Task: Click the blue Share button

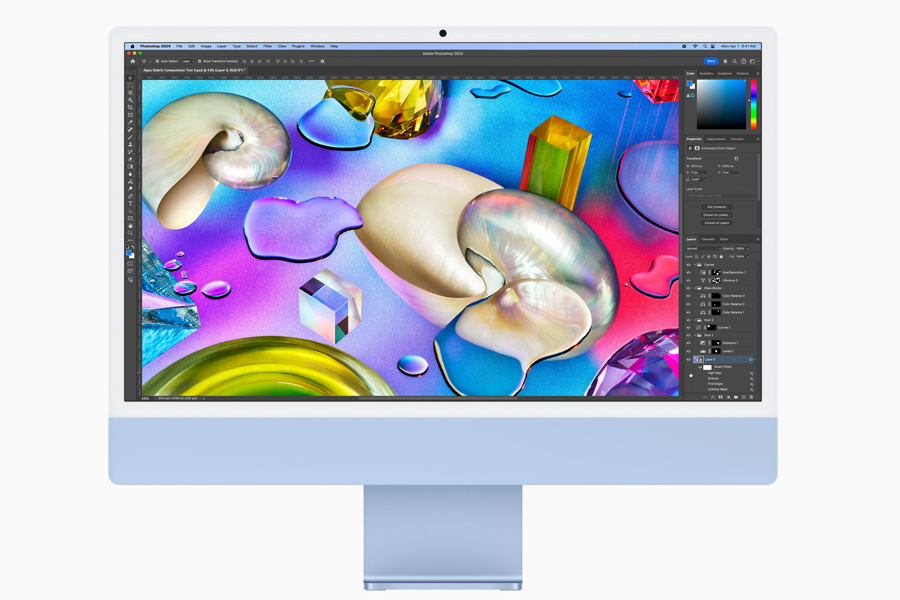Action: click(711, 61)
